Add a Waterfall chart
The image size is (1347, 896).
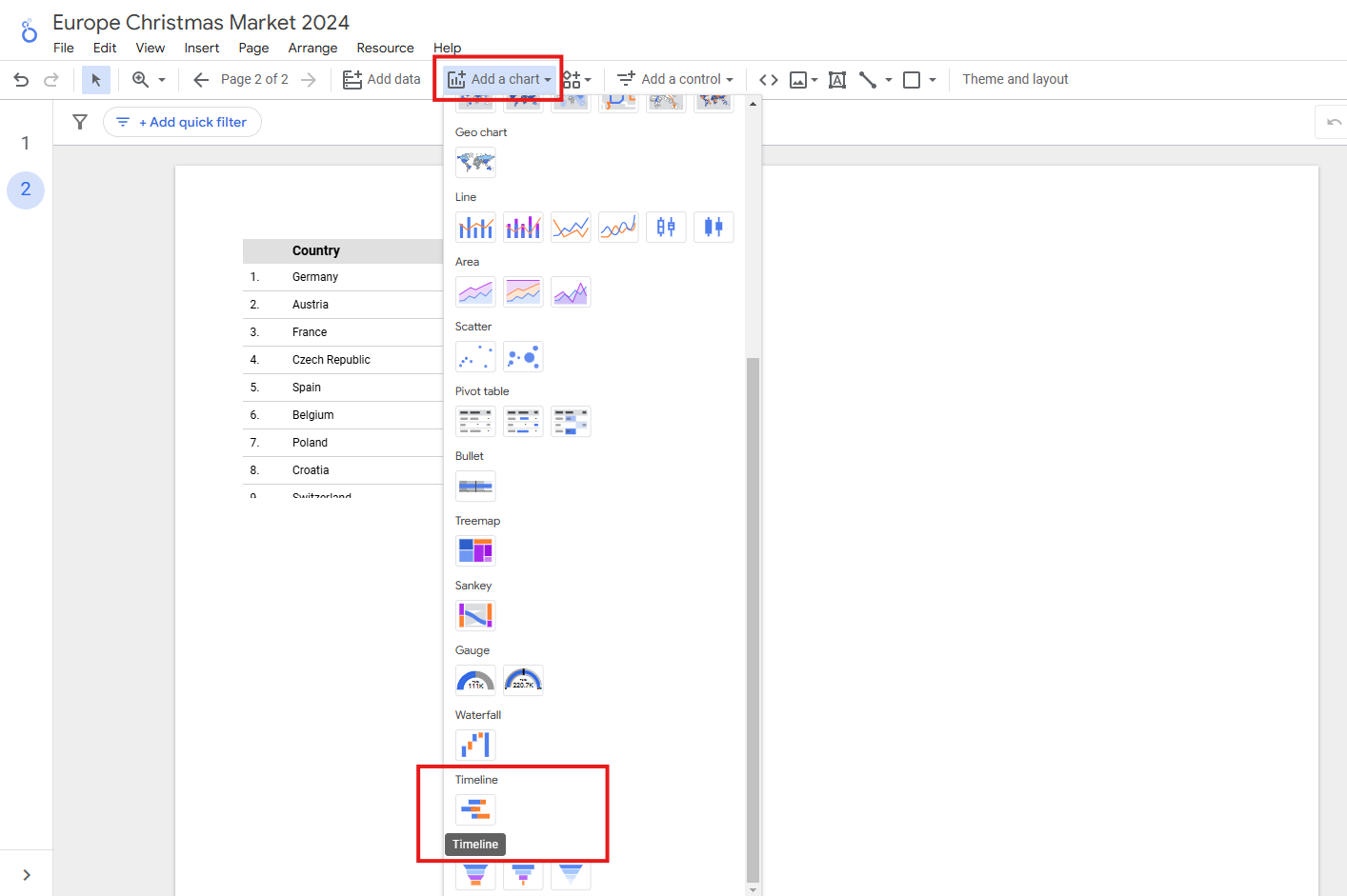pos(475,746)
